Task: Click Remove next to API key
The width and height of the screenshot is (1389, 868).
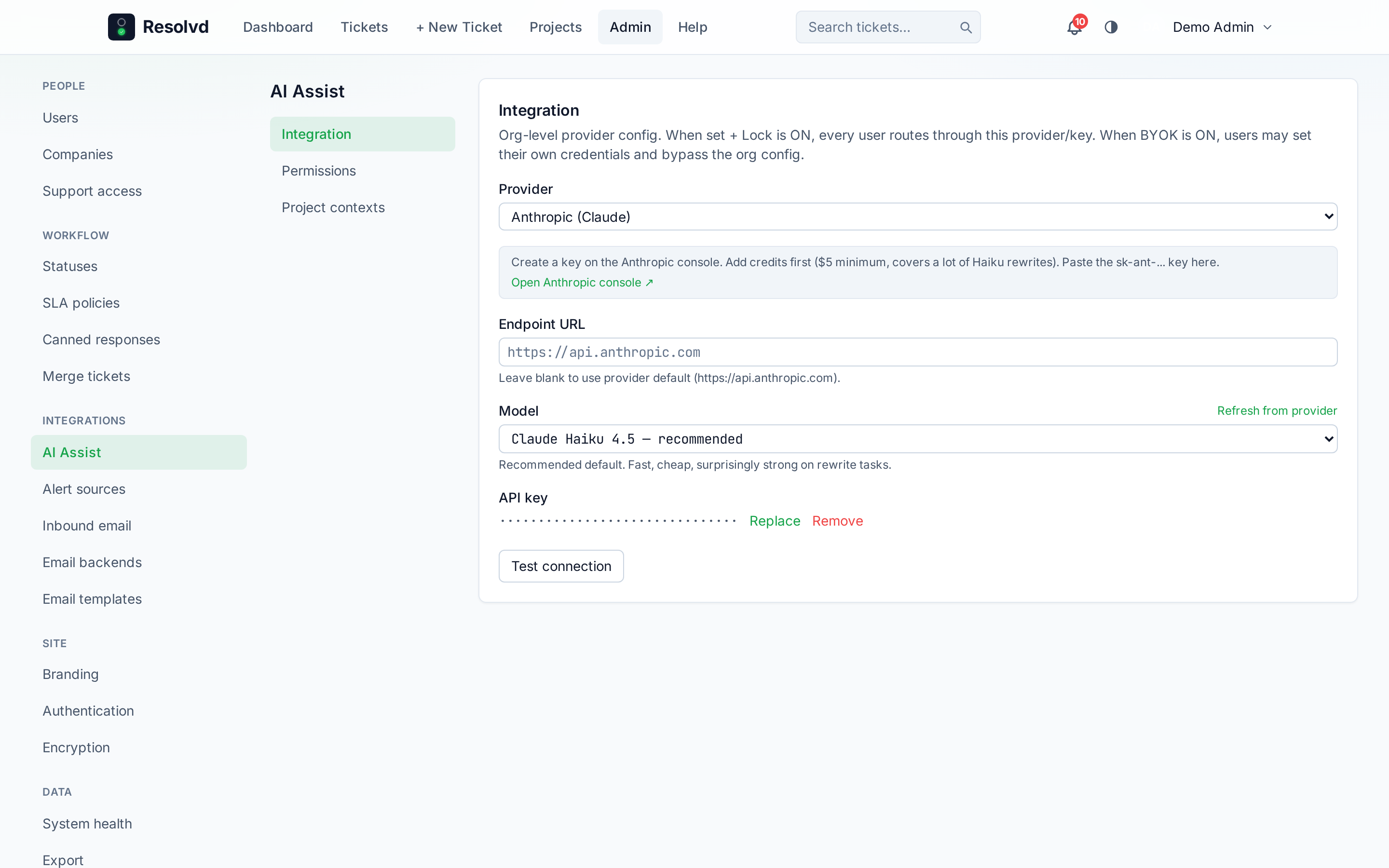Action: [x=837, y=521]
